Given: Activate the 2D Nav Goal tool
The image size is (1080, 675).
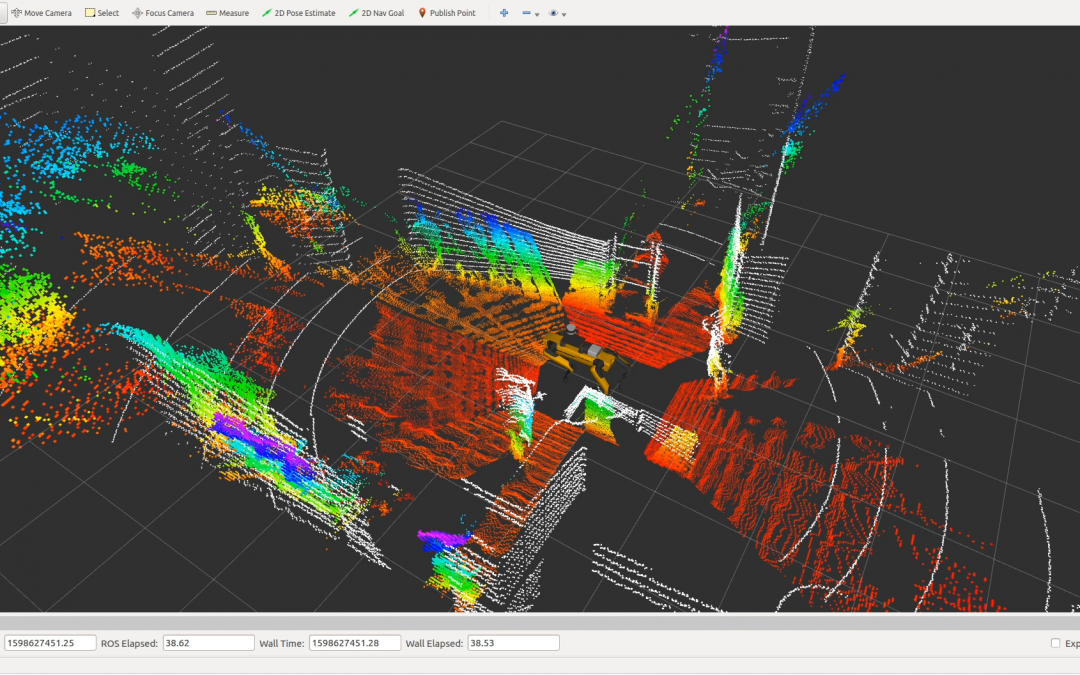Looking at the screenshot, I should (377, 13).
